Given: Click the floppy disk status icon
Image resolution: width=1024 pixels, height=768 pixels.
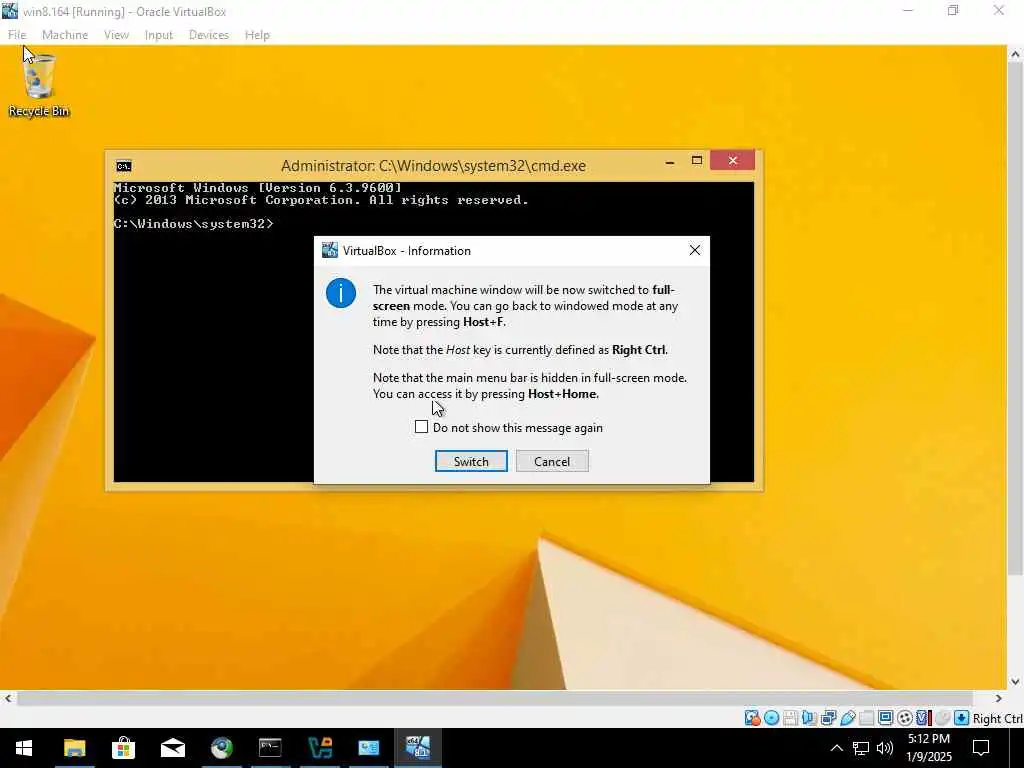Looking at the screenshot, I should (790, 718).
